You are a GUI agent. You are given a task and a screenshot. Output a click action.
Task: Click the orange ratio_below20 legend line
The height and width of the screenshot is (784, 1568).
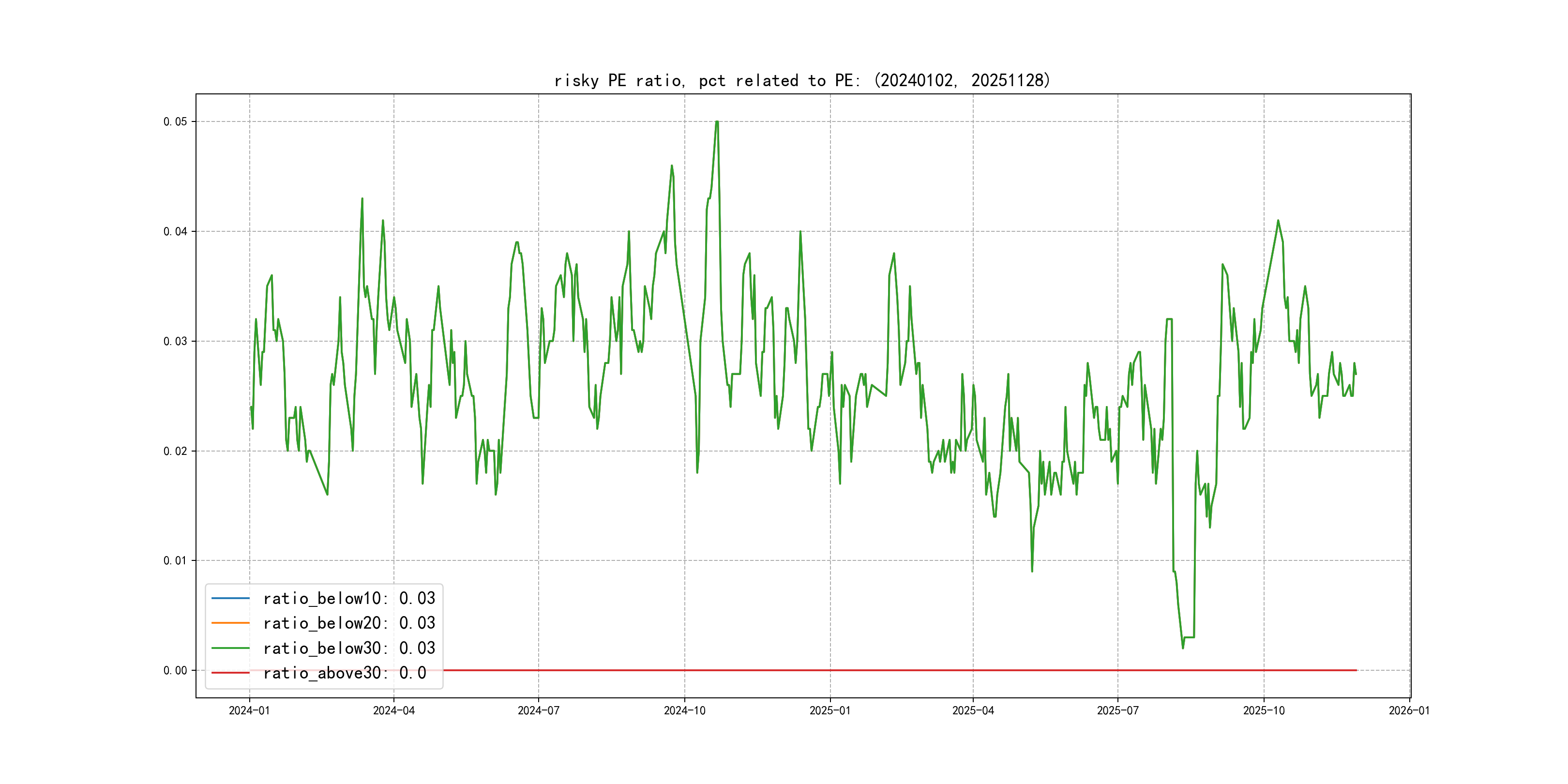pyautogui.click(x=230, y=623)
